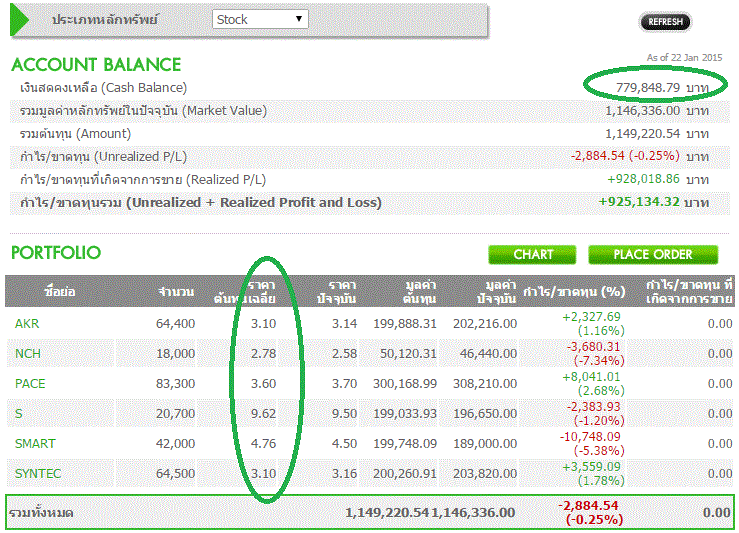The image size is (739, 533).
Task: Sort by the จำนวน column header
Action: [x=176, y=291]
